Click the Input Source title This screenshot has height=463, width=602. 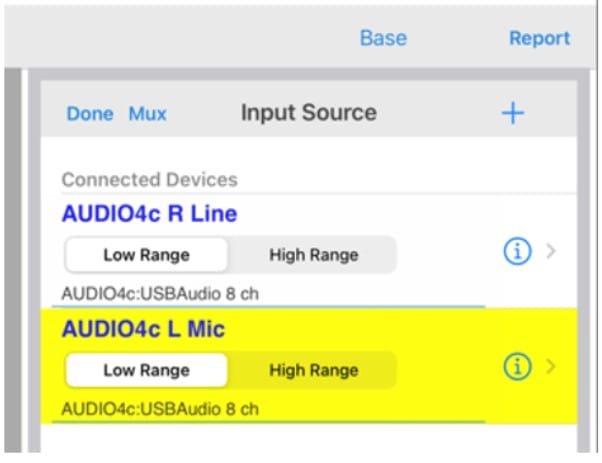click(x=308, y=113)
